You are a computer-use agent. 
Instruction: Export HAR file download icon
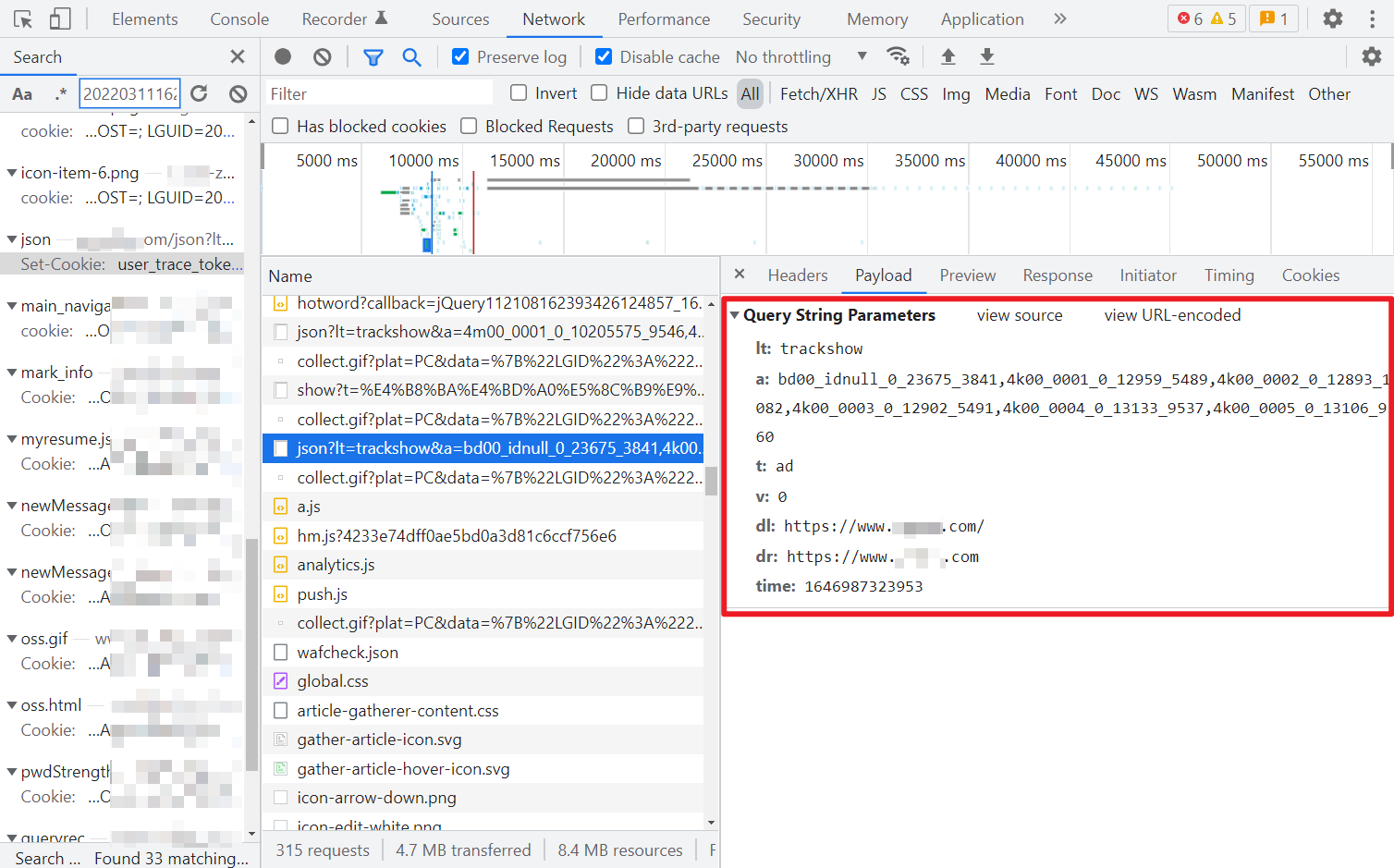[987, 56]
